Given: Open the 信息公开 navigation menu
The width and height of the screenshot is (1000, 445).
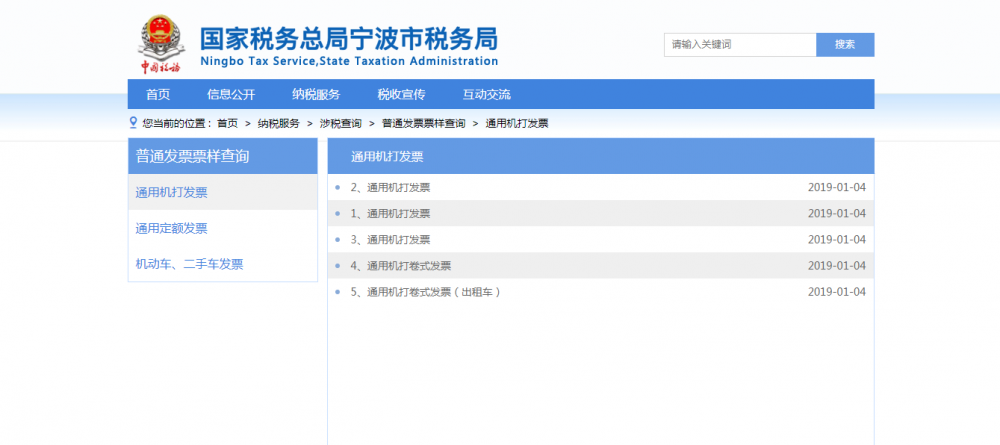Looking at the screenshot, I should [231, 95].
